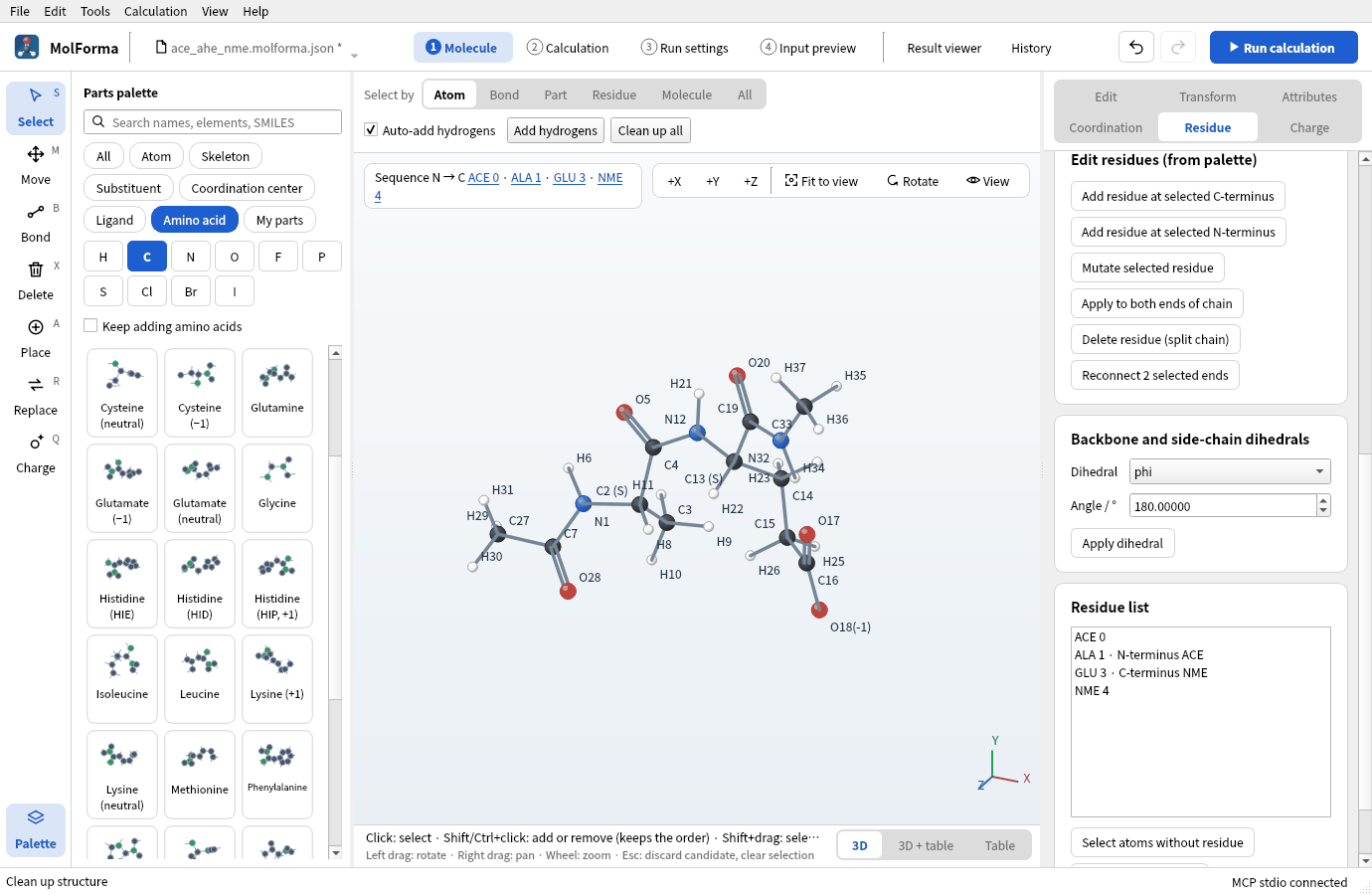Increase Angle value with up stepper
This screenshot has height=895, width=1372.
pyautogui.click(x=1323, y=500)
